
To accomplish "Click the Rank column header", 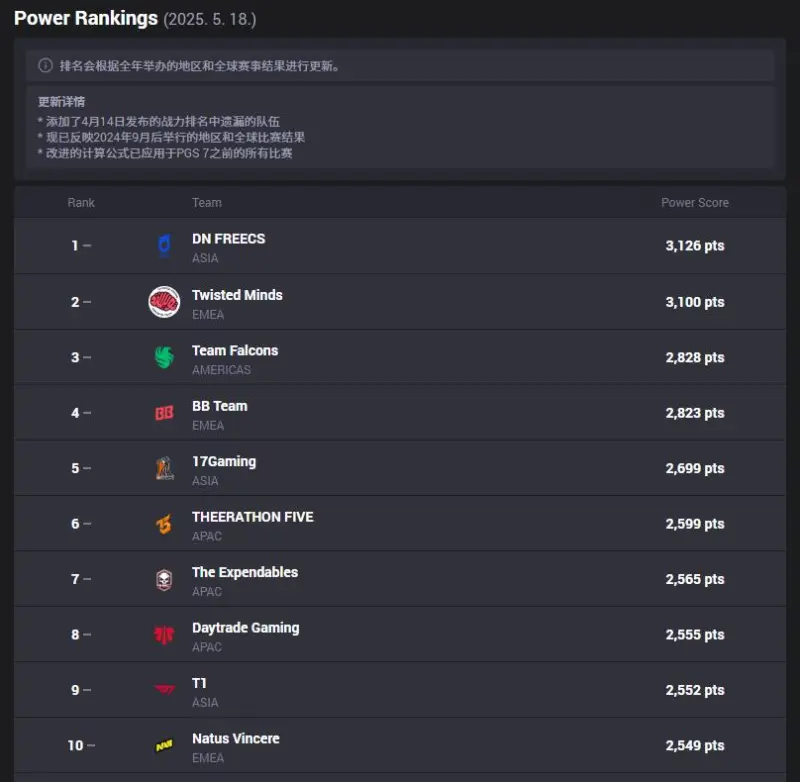I will point(81,203).
